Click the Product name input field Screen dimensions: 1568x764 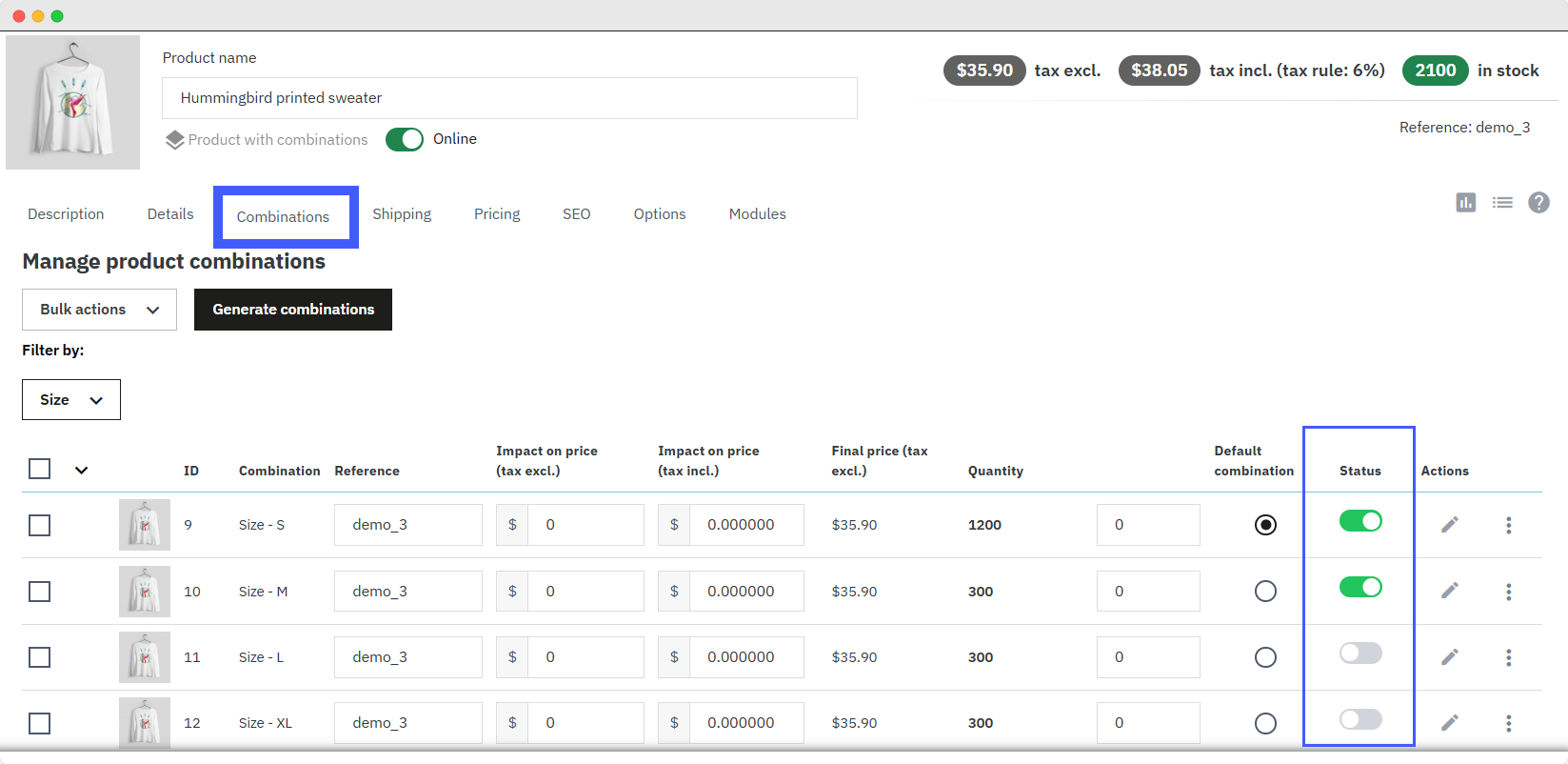[509, 98]
